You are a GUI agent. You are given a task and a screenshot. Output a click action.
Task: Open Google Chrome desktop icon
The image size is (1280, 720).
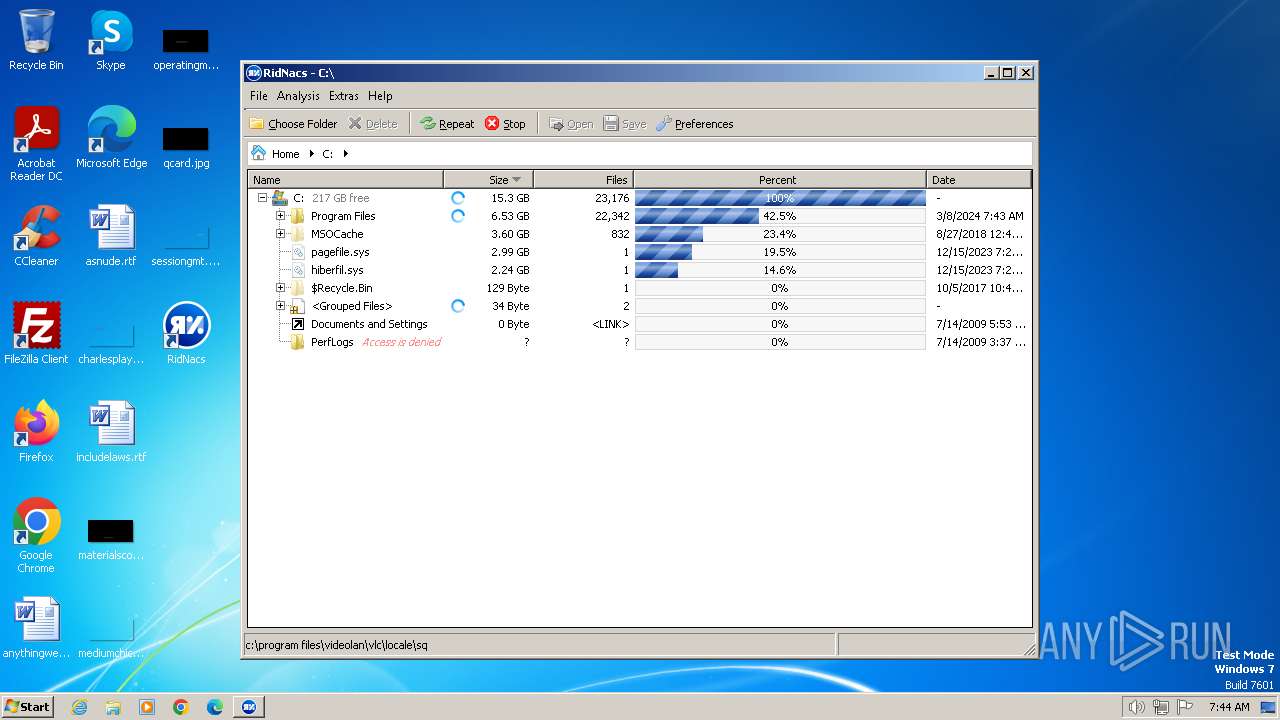[36, 536]
